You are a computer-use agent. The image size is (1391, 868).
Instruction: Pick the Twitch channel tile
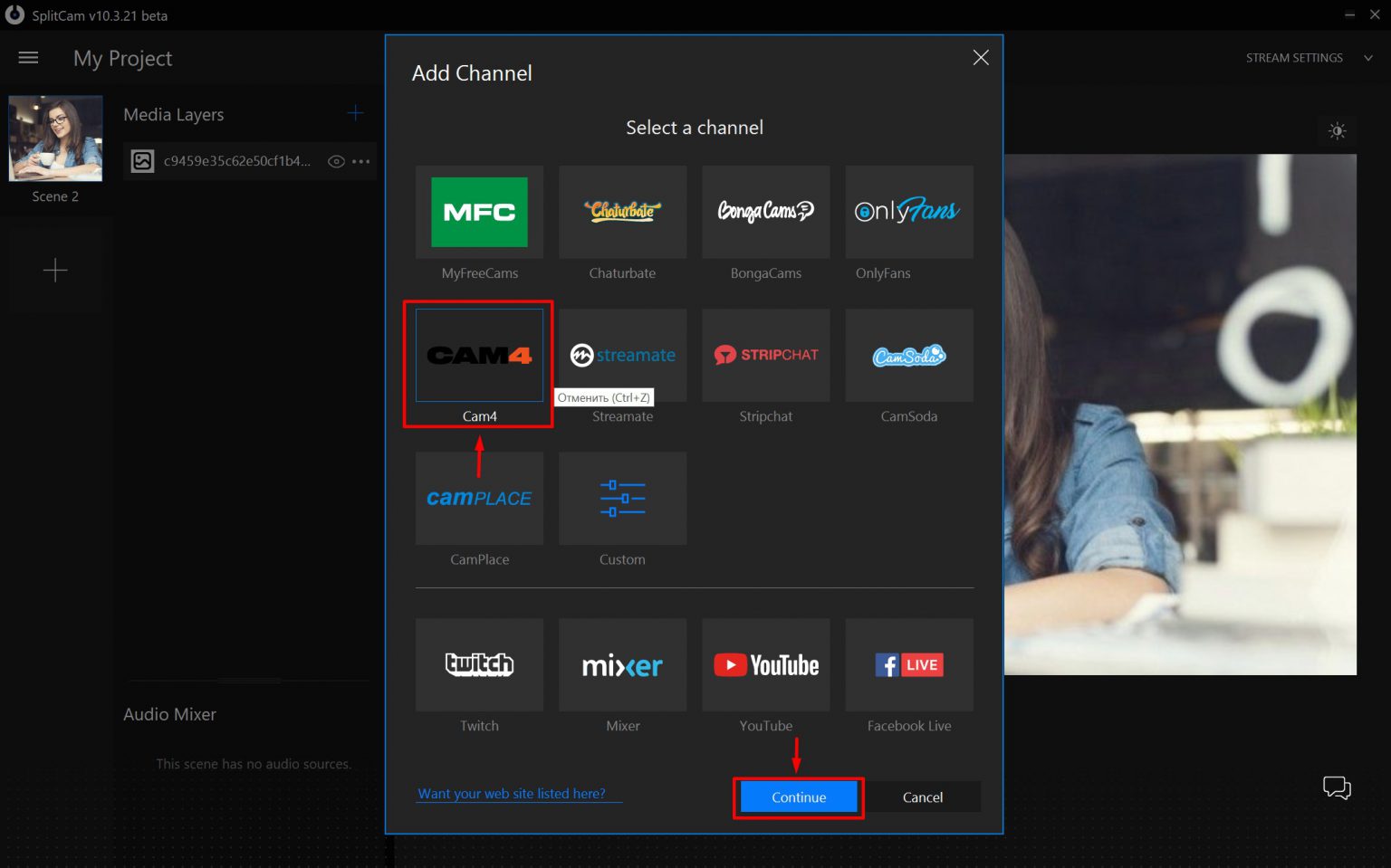pyautogui.click(x=479, y=665)
